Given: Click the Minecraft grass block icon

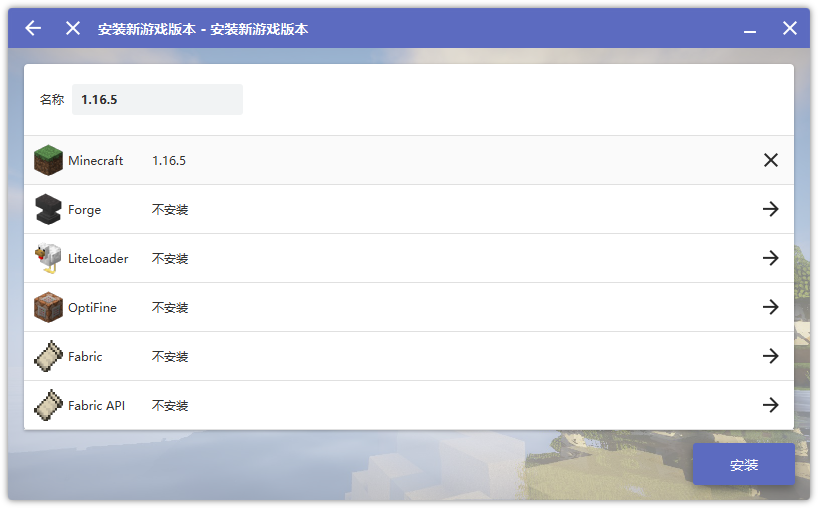Looking at the screenshot, I should point(48,160).
